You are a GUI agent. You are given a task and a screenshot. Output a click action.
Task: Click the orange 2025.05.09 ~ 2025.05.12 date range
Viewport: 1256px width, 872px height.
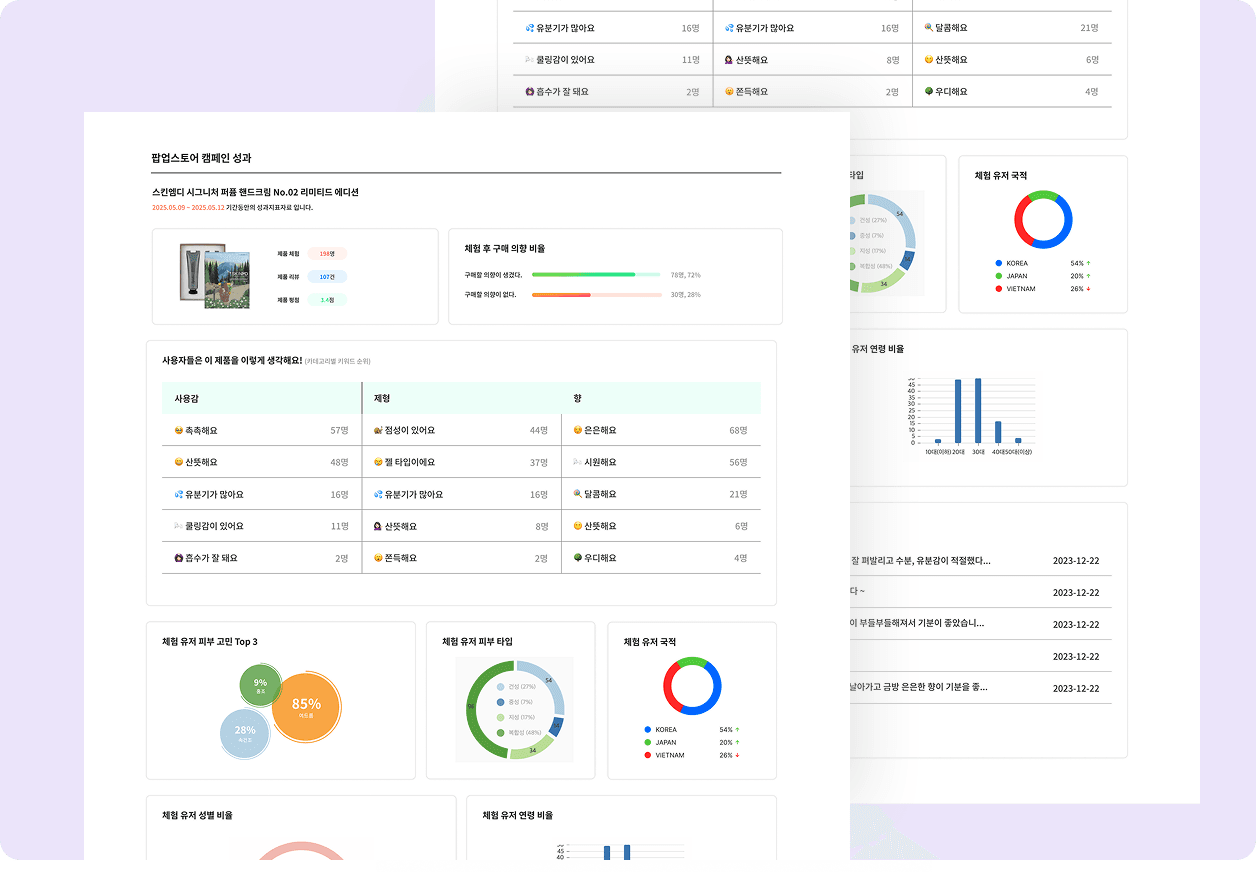(x=188, y=208)
